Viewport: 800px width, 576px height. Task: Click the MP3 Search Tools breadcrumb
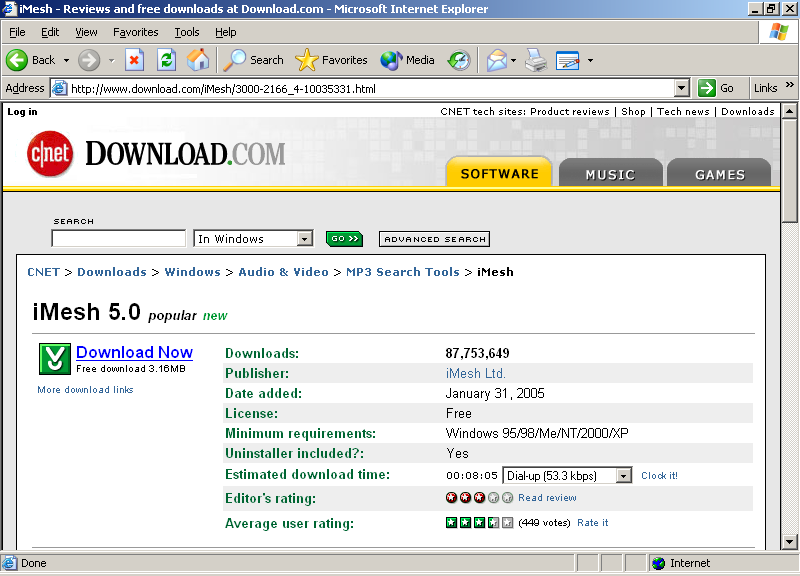(403, 272)
